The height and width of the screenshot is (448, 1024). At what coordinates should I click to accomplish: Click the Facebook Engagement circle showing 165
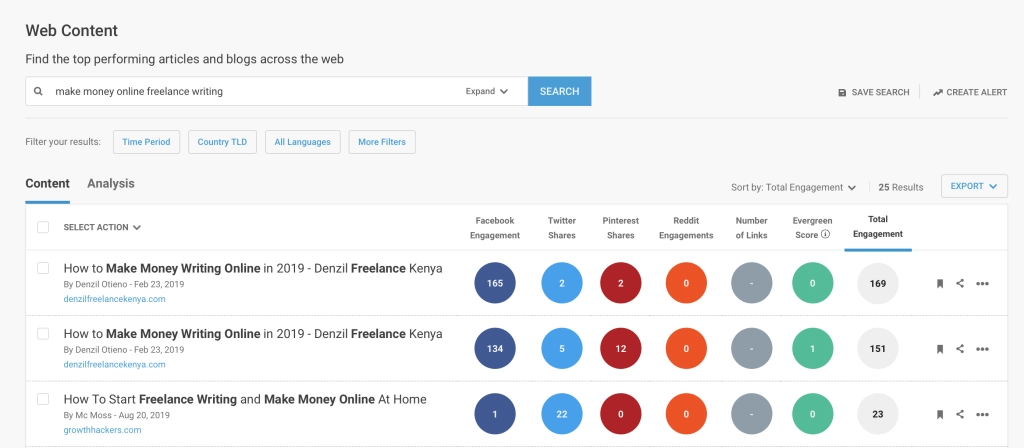point(495,284)
